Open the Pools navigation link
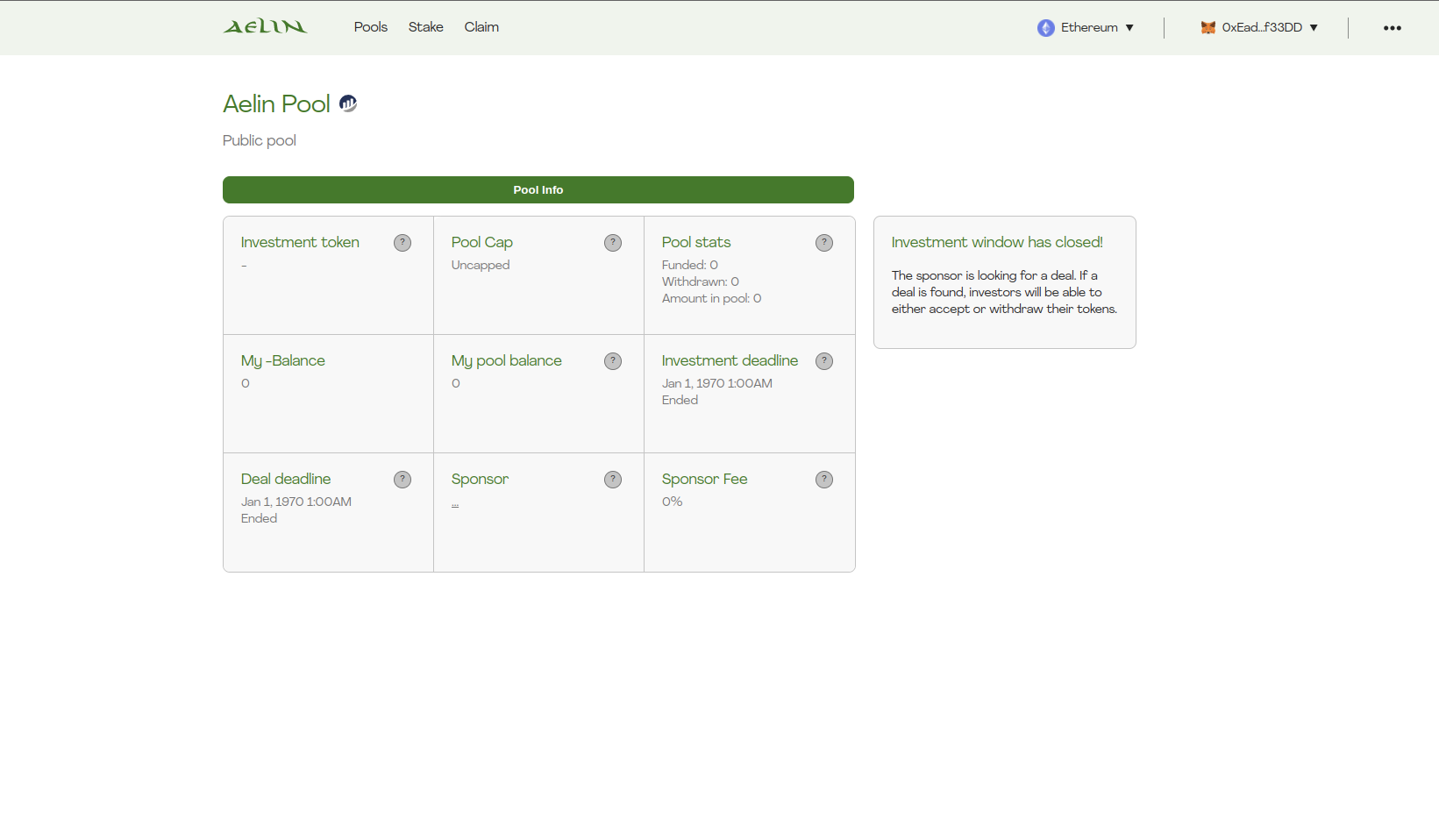The image size is (1439, 840). (x=371, y=27)
